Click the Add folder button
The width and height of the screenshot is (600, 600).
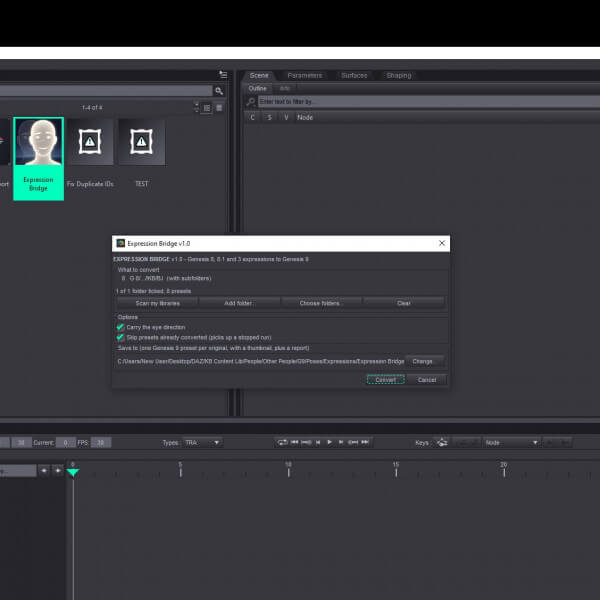(238, 303)
